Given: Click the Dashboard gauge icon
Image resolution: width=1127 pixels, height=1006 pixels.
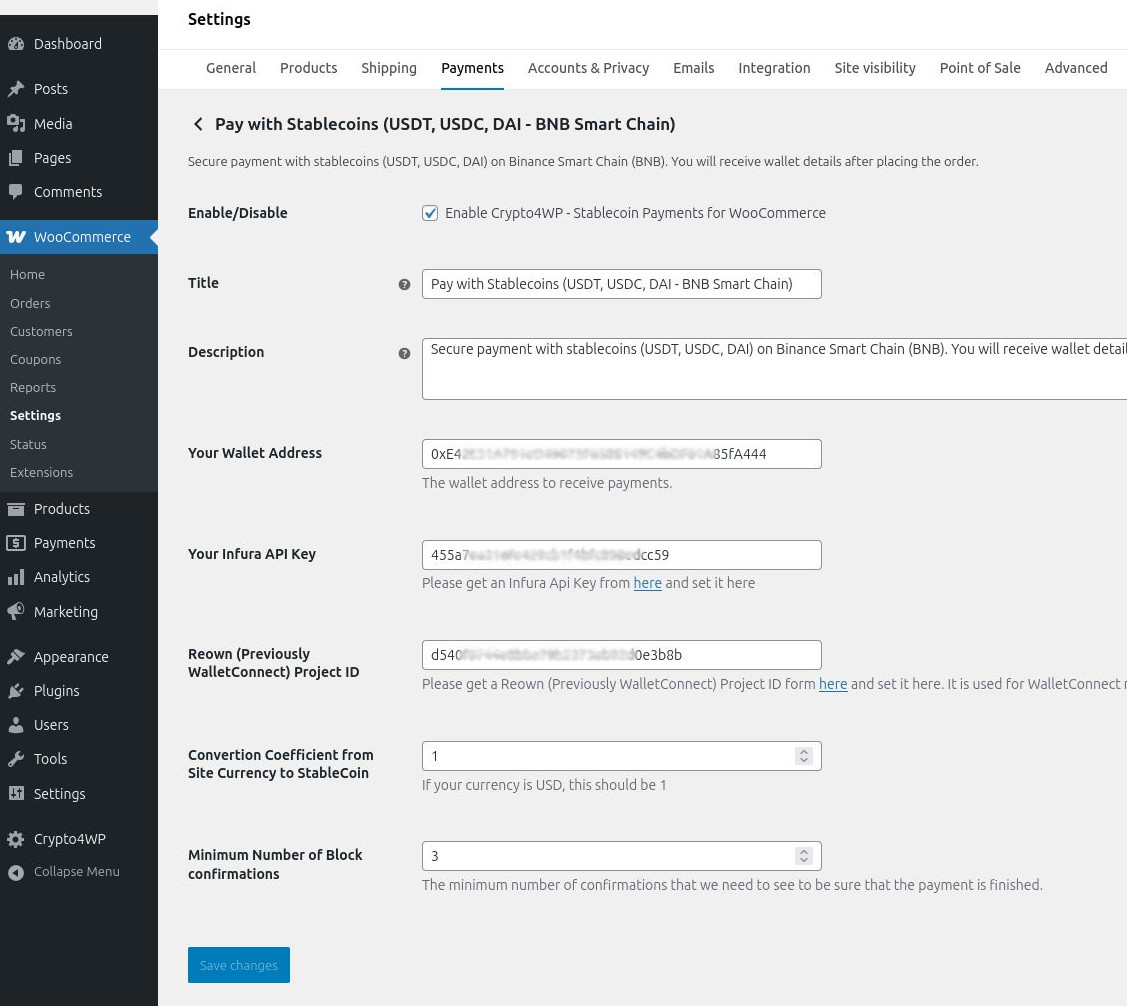Looking at the screenshot, I should [x=16, y=44].
